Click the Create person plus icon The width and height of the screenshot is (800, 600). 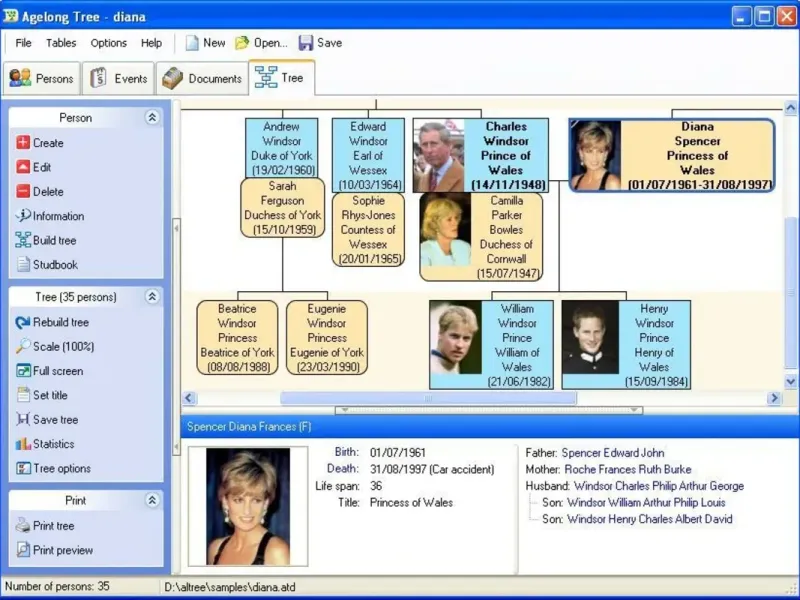23,142
